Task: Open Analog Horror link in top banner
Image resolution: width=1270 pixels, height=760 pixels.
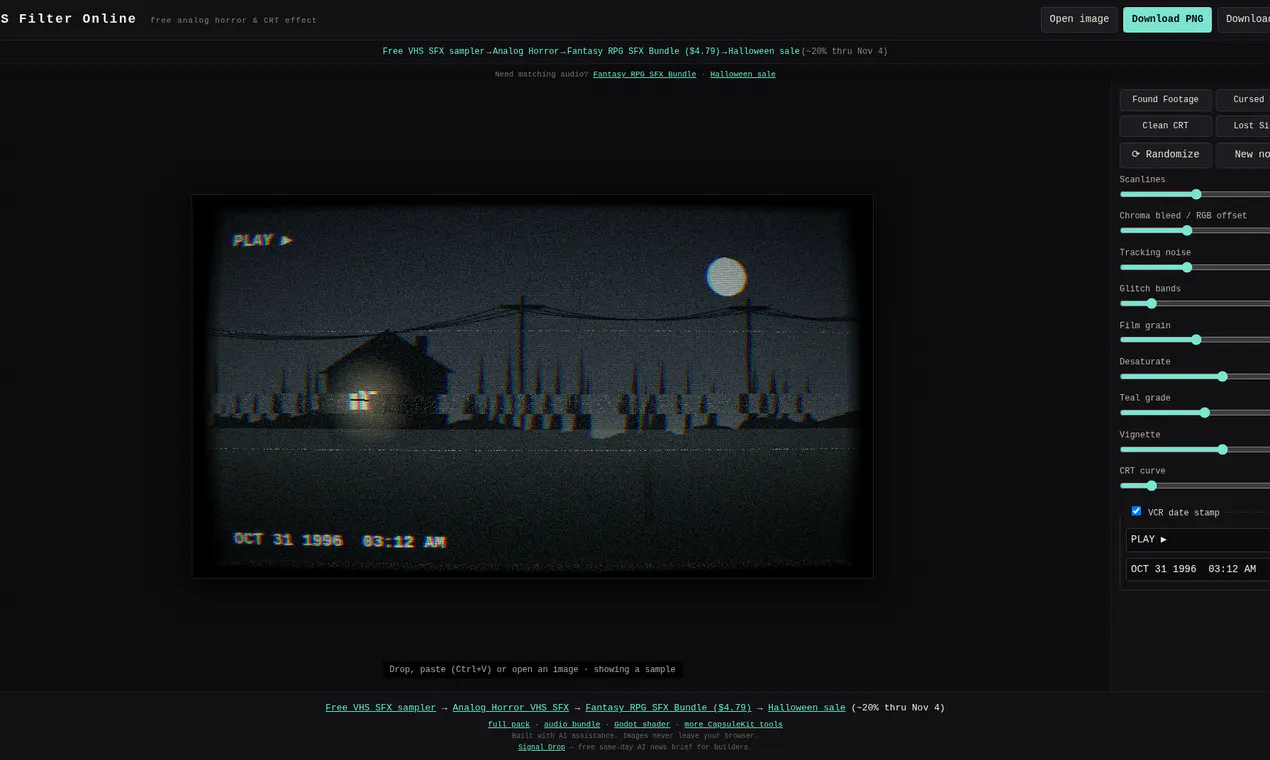Action: [526, 51]
